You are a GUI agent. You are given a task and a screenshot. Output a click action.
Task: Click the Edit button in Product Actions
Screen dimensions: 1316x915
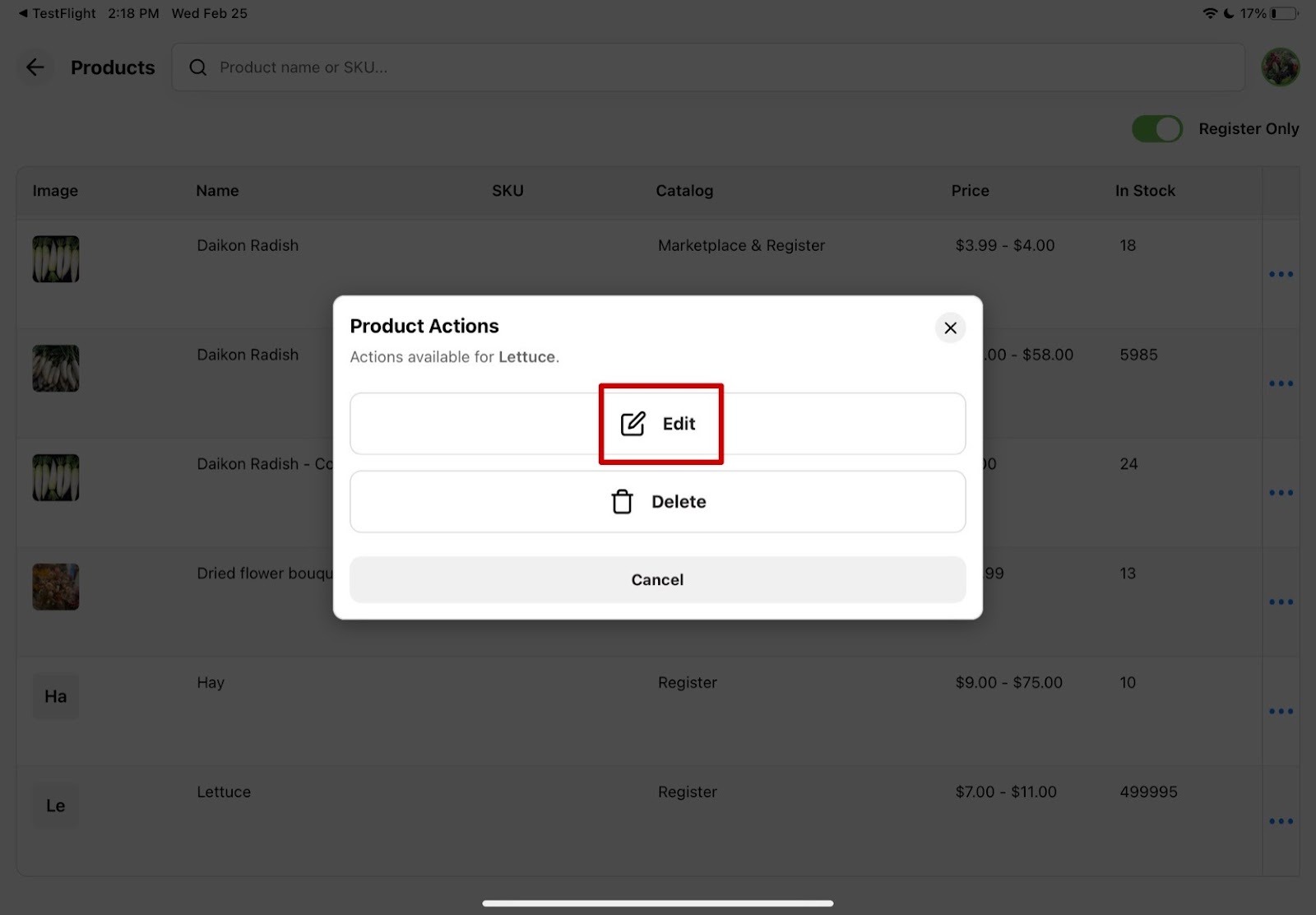657,424
